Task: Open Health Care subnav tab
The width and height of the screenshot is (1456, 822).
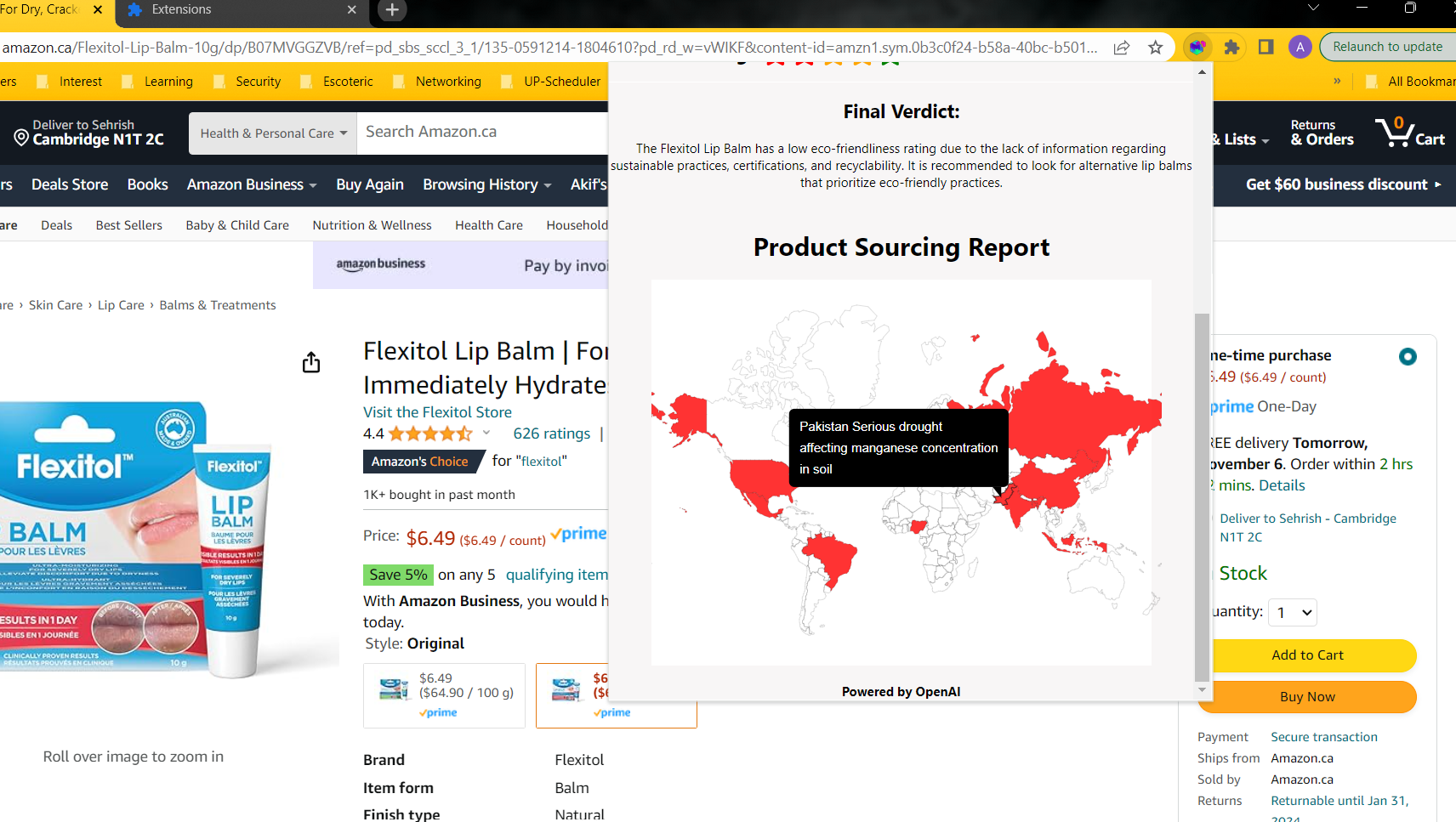Action: 489,225
